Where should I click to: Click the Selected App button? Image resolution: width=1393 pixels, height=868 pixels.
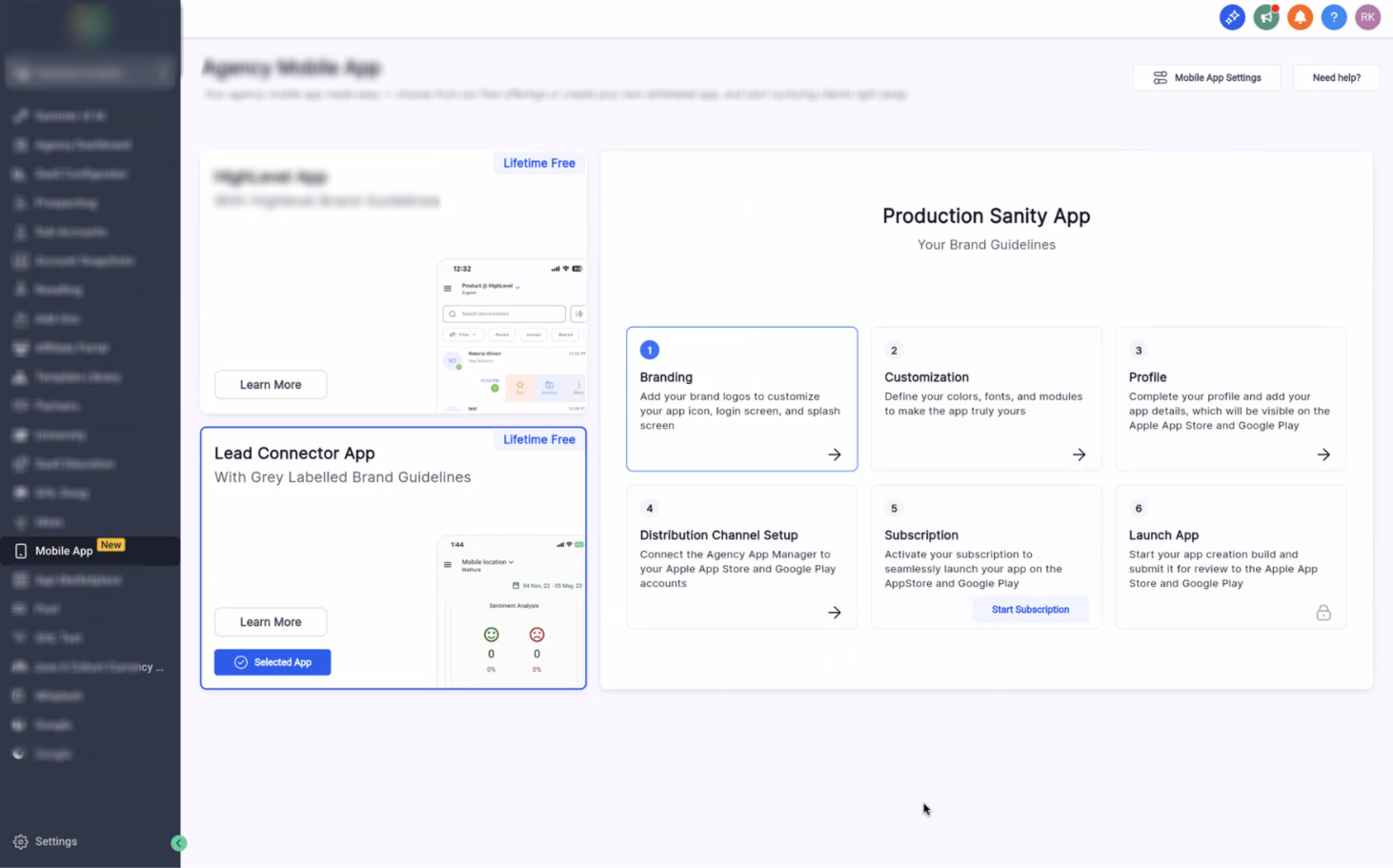point(273,662)
